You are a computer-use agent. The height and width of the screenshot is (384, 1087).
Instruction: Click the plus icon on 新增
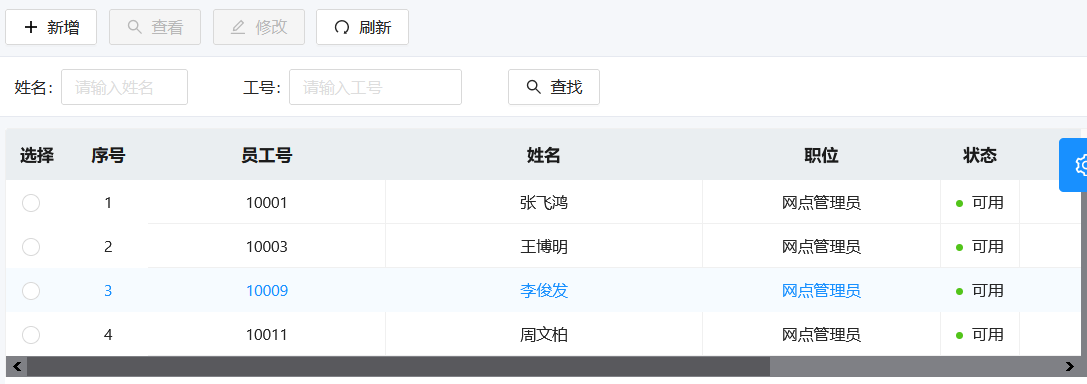click(x=31, y=27)
